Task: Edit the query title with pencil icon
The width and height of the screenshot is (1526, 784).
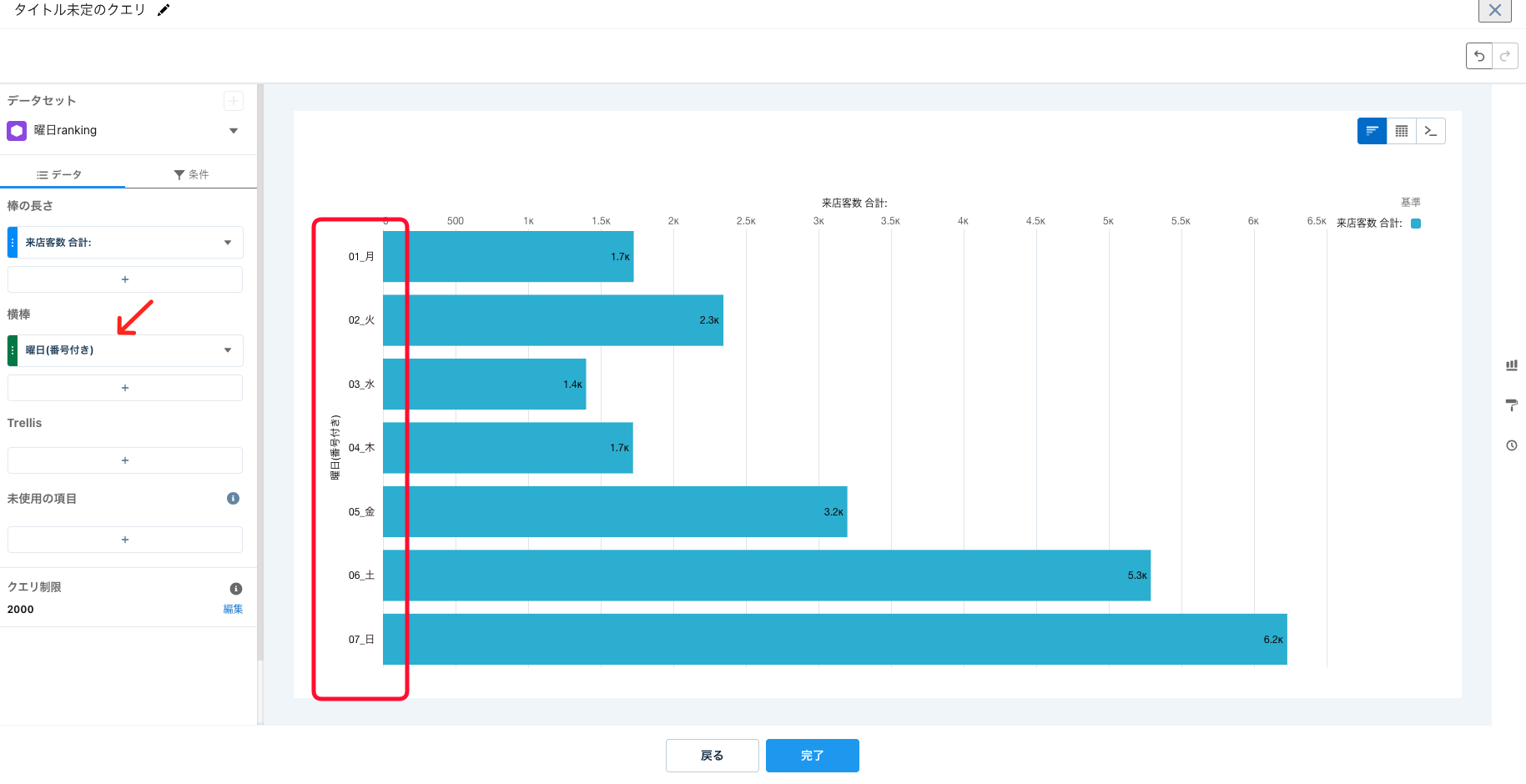Action: [x=164, y=10]
